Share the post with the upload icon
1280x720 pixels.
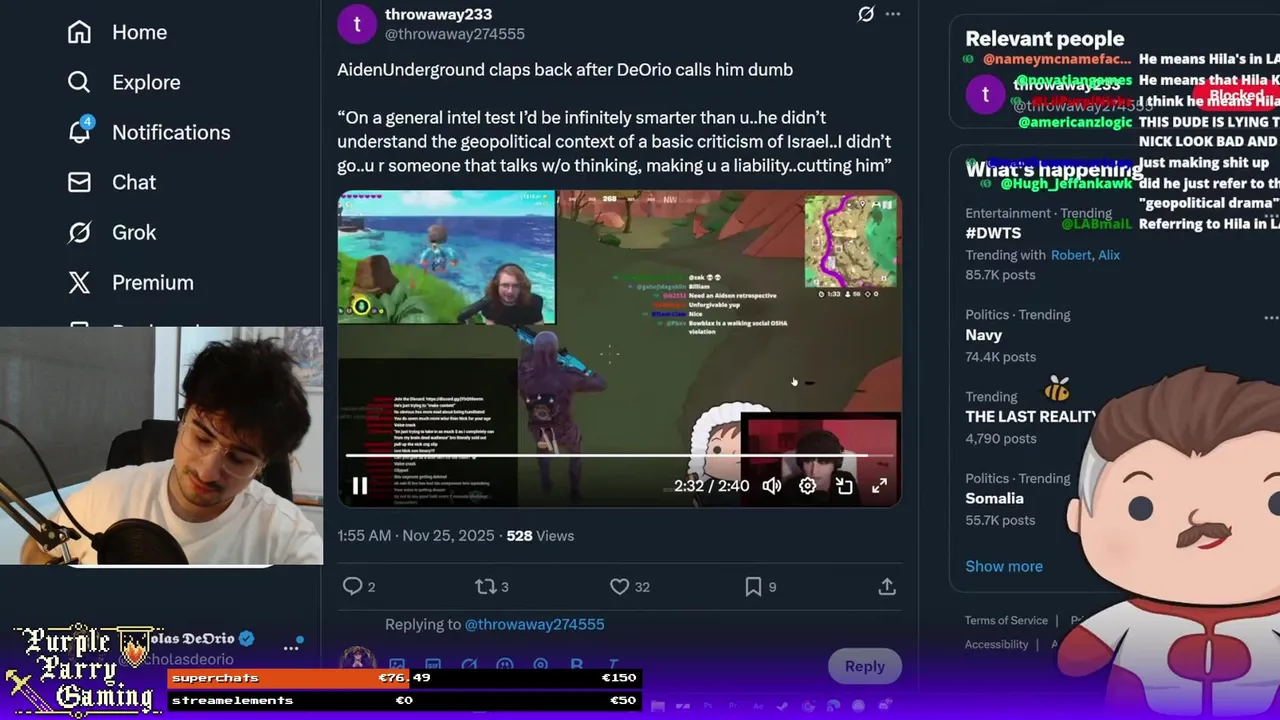point(887,587)
